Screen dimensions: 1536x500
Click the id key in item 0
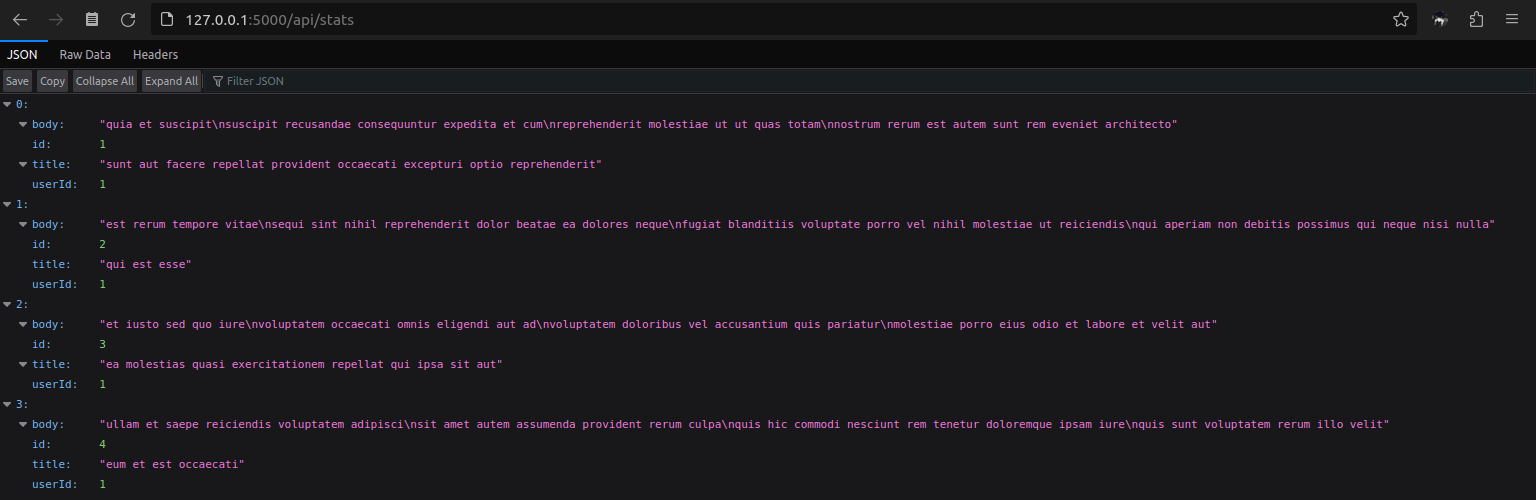coord(41,144)
